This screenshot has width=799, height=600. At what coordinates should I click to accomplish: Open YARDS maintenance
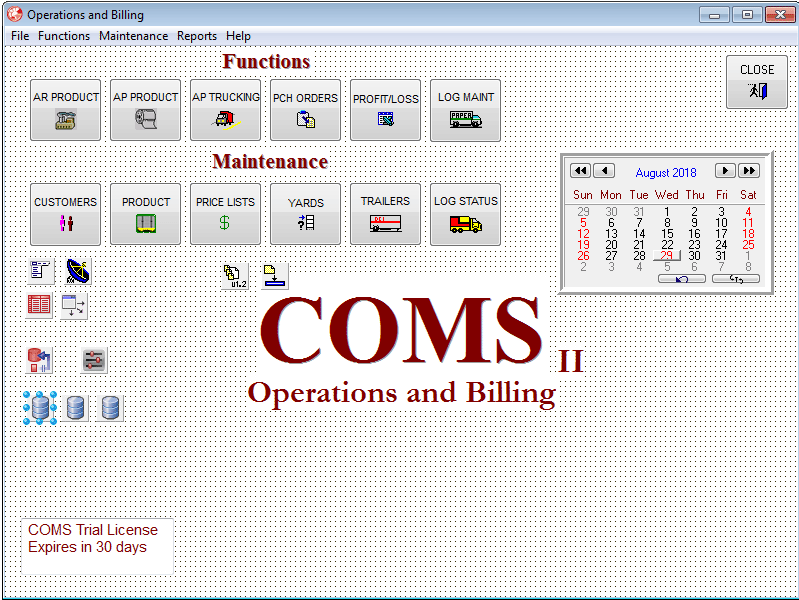(x=305, y=214)
